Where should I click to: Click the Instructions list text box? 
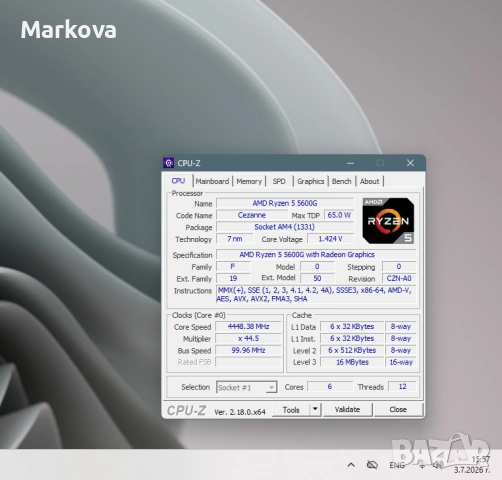(x=316, y=294)
